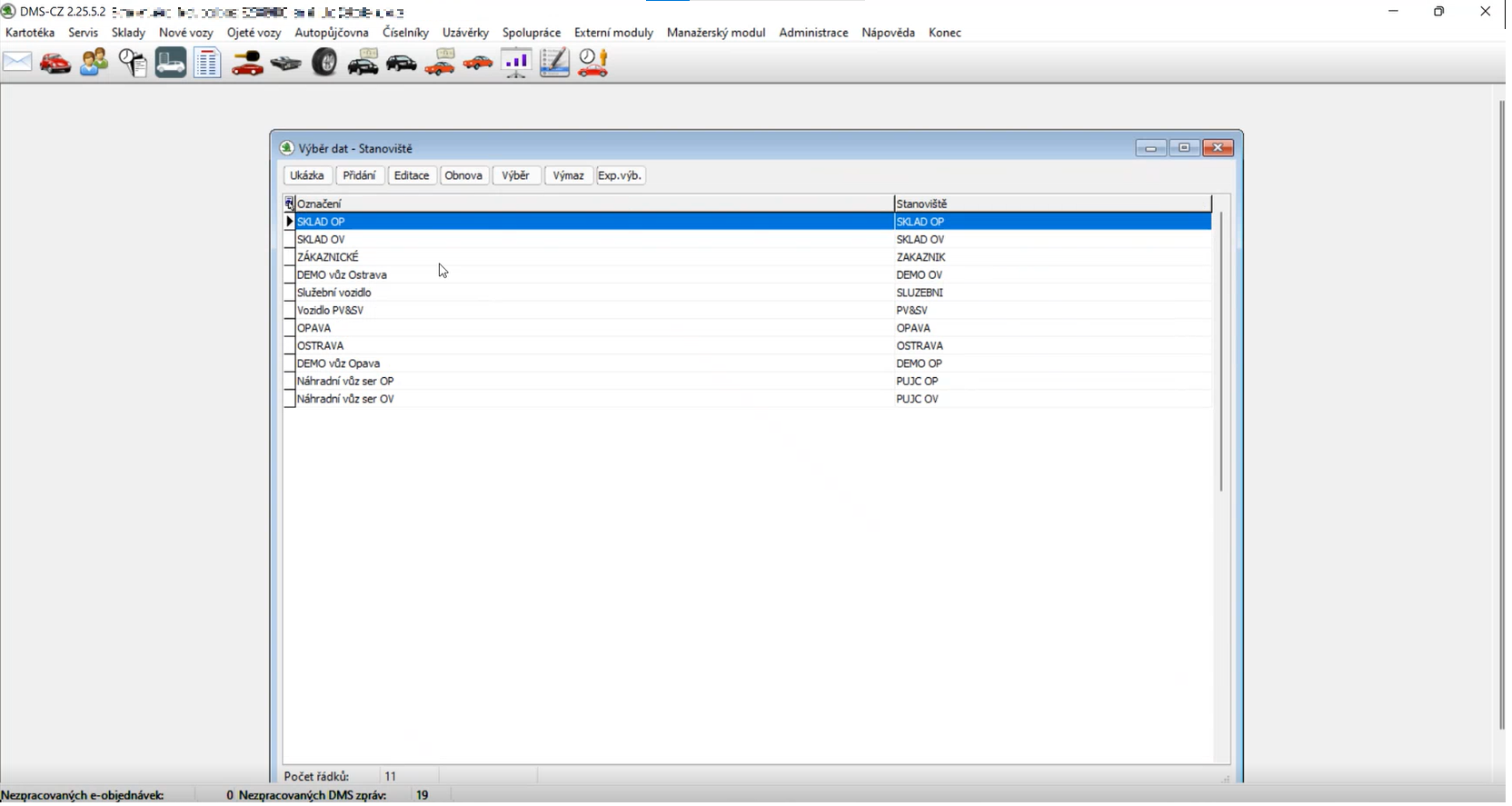1512x806 pixels.
Task: Select the tire wheel icon
Action: pyautogui.click(x=324, y=63)
